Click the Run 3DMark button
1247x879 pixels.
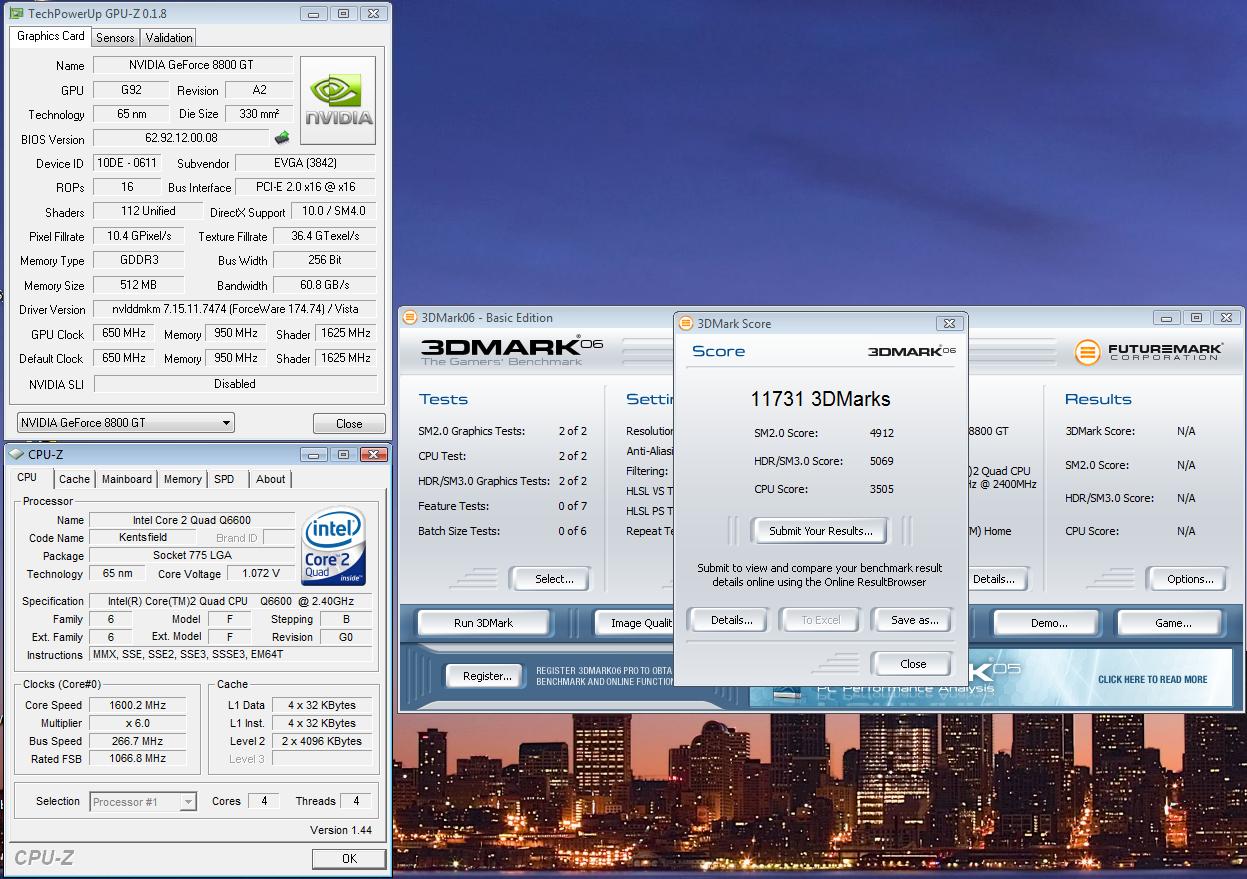[x=484, y=623]
